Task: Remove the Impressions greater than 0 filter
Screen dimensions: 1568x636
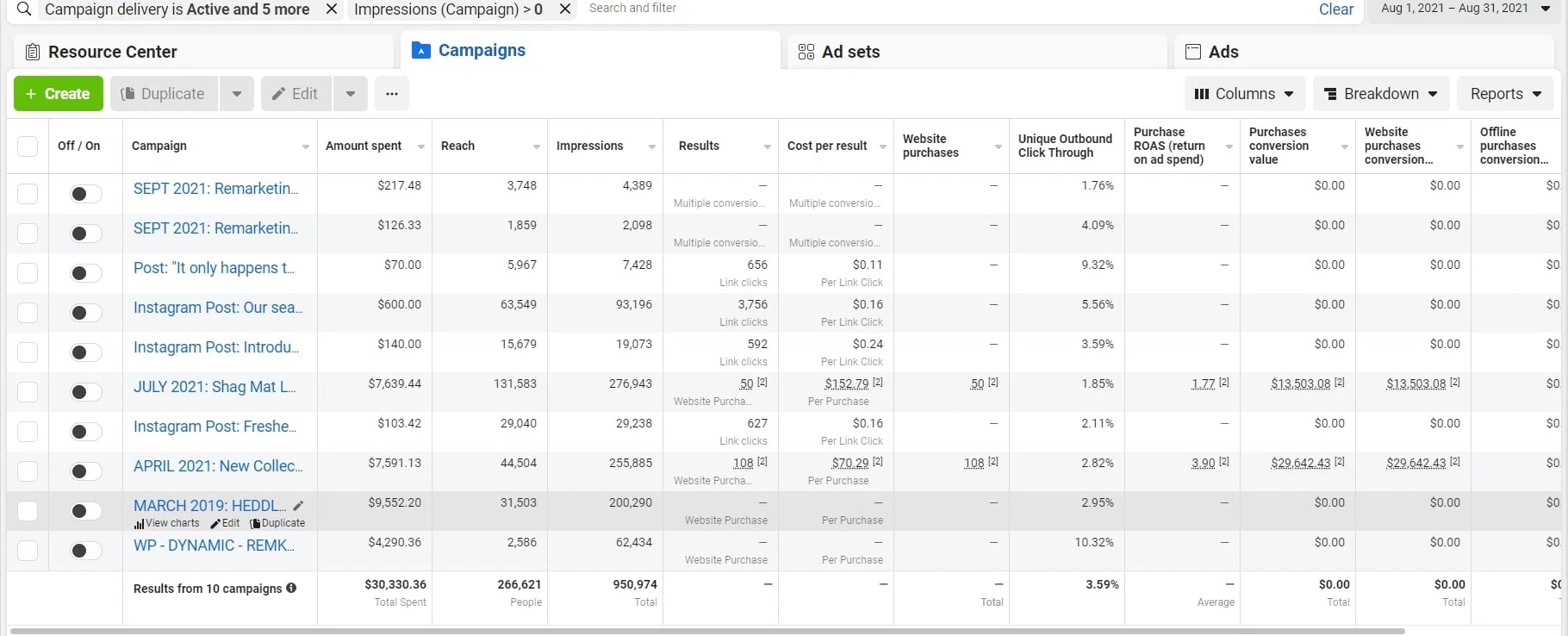Action: [x=565, y=9]
